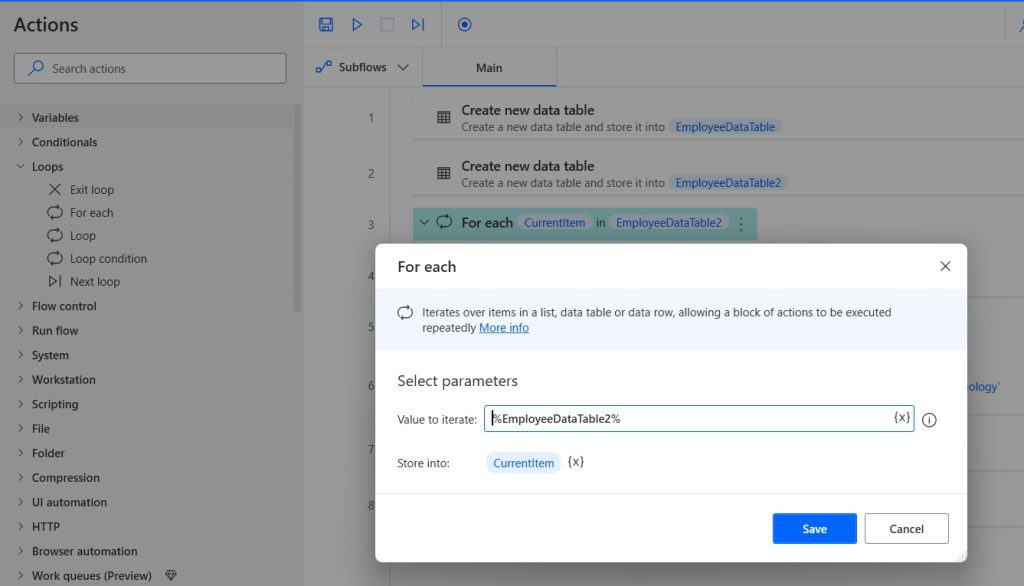
Task: Click the Exit loop X icon
Action: click(55, 189)
